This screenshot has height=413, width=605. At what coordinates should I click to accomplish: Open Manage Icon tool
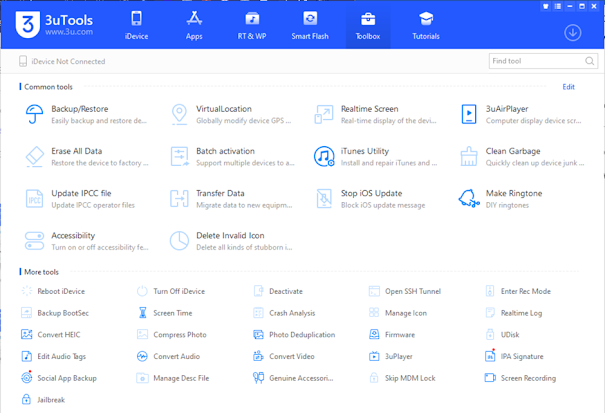(x=398, y=313)
